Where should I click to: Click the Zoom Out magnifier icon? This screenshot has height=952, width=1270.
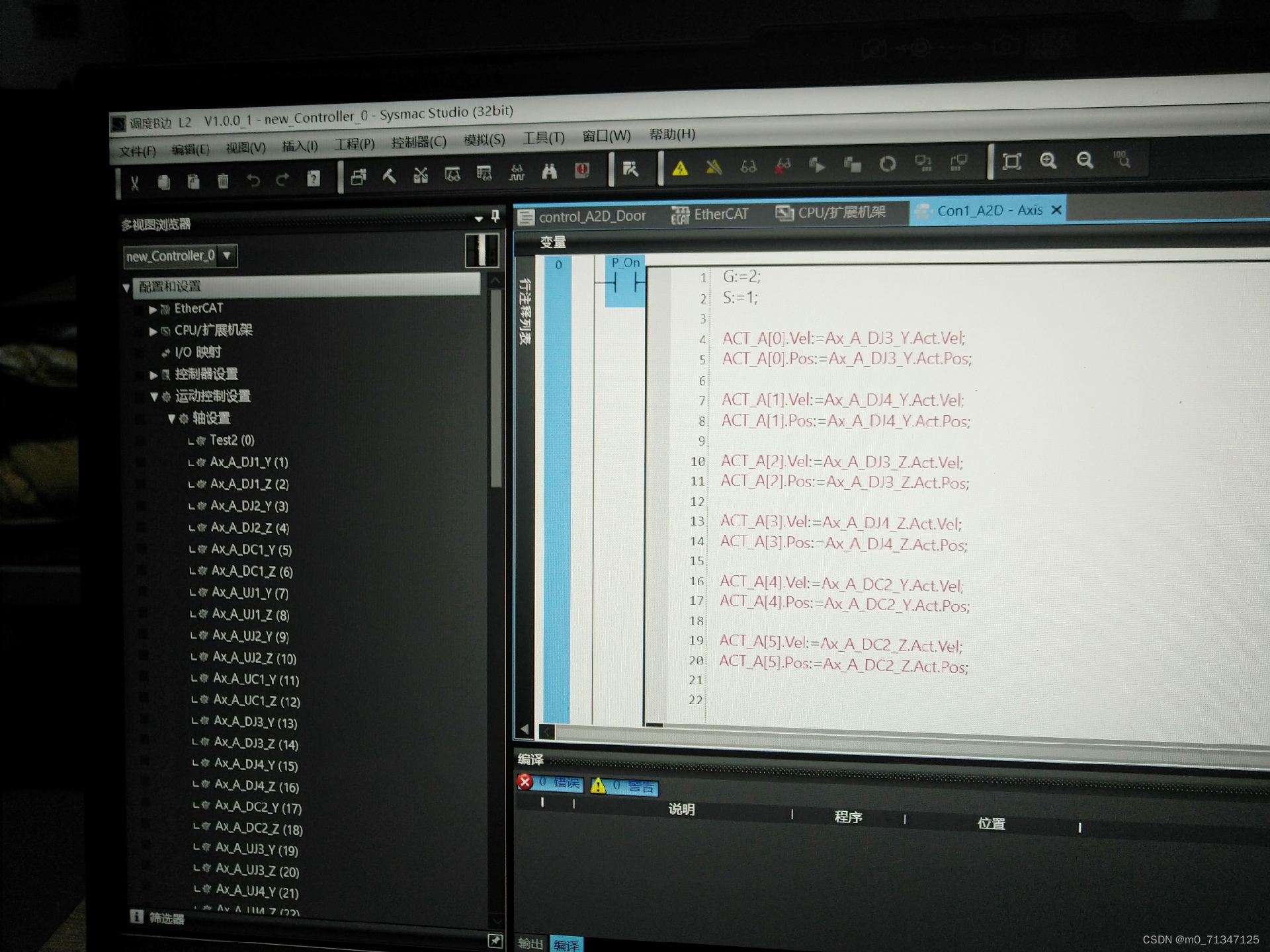pyautogui.click(x=1085, y=160)
